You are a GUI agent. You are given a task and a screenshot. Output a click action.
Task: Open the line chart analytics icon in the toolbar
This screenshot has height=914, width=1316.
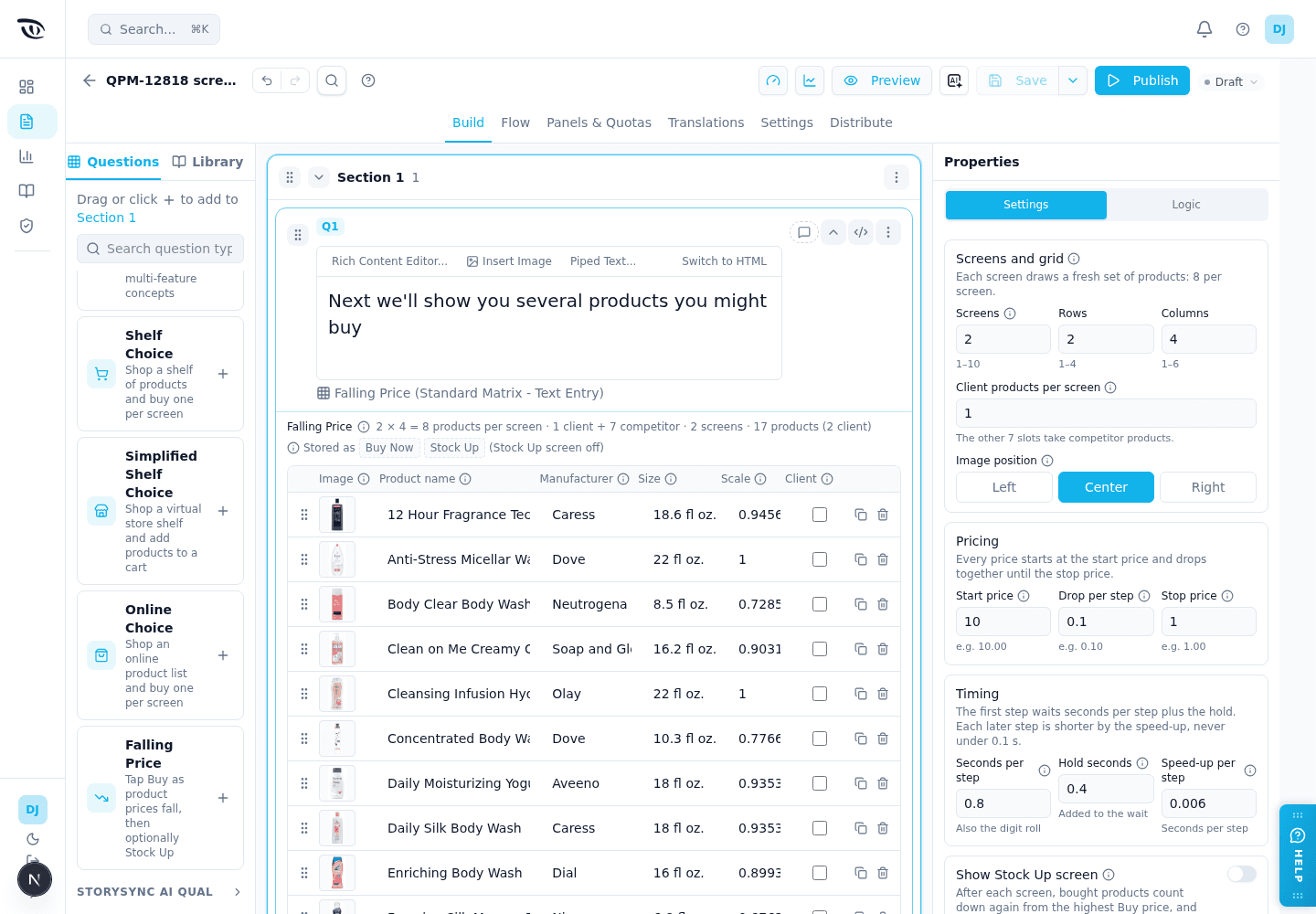(x=810, y=80)
